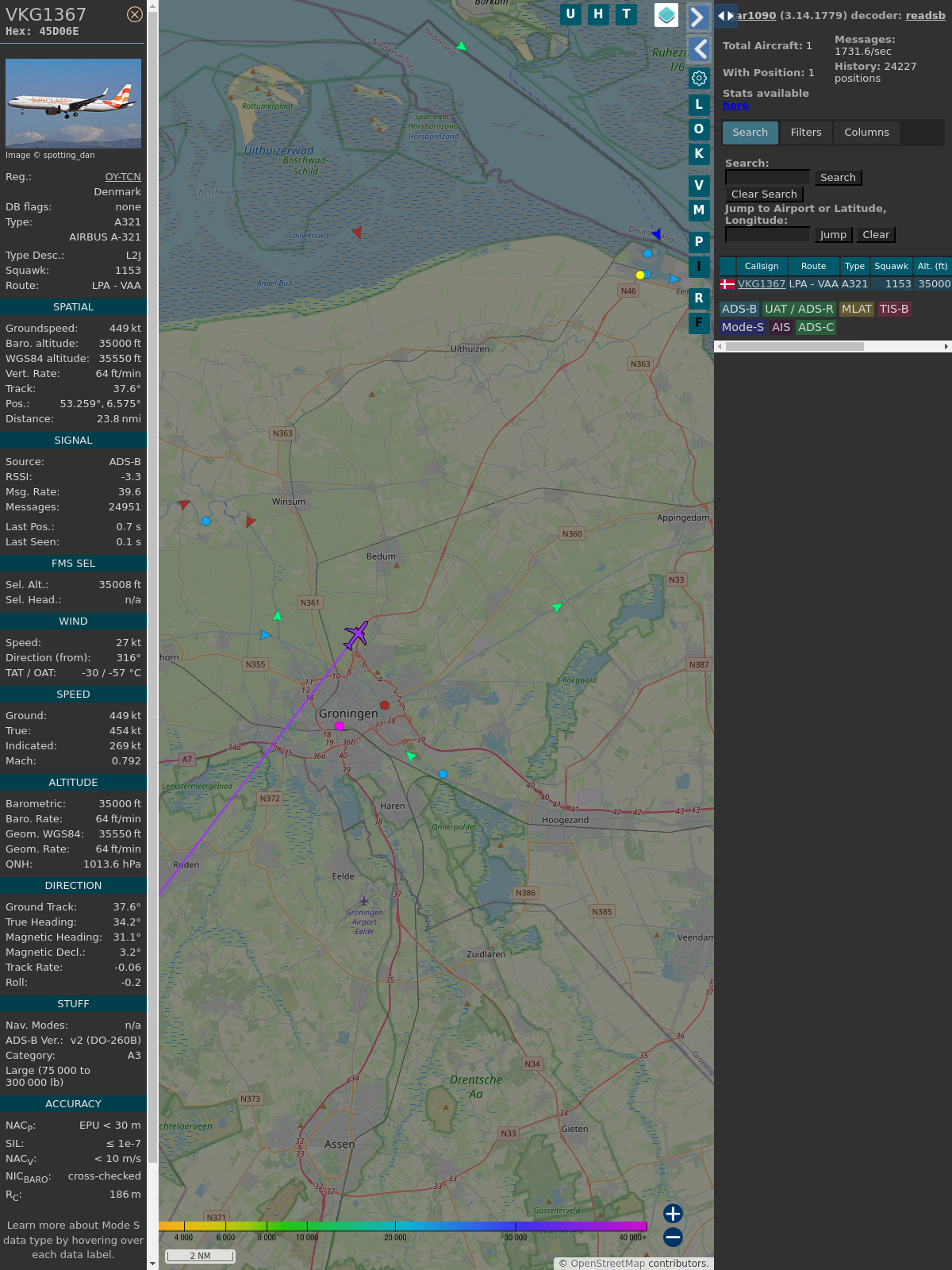The height and width of the screenshot is (1270, 952).
Task: Toggle the H map button
Action: coord(598,14)
